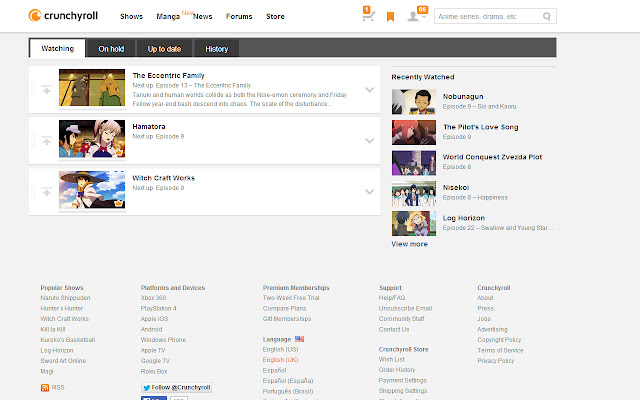Open the Store menu
The image size is (640, 400).
[276, 16]
